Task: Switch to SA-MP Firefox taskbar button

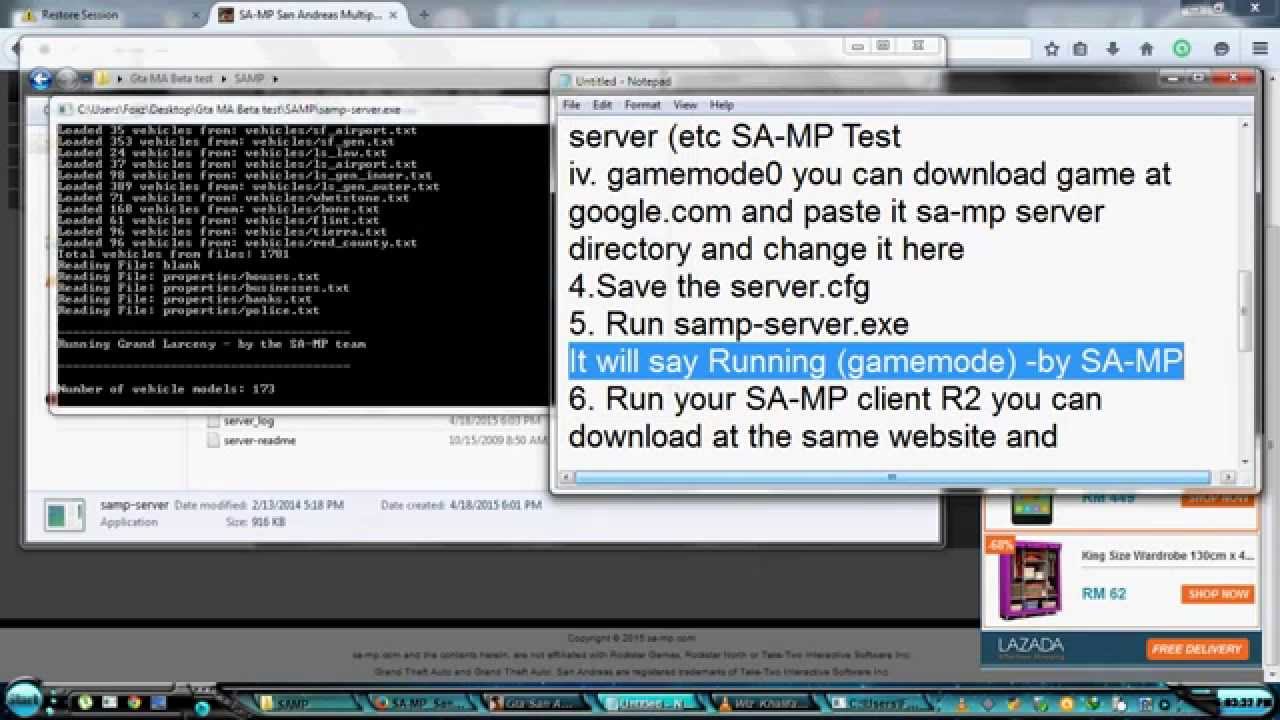Action: click(x=423, y=703)
